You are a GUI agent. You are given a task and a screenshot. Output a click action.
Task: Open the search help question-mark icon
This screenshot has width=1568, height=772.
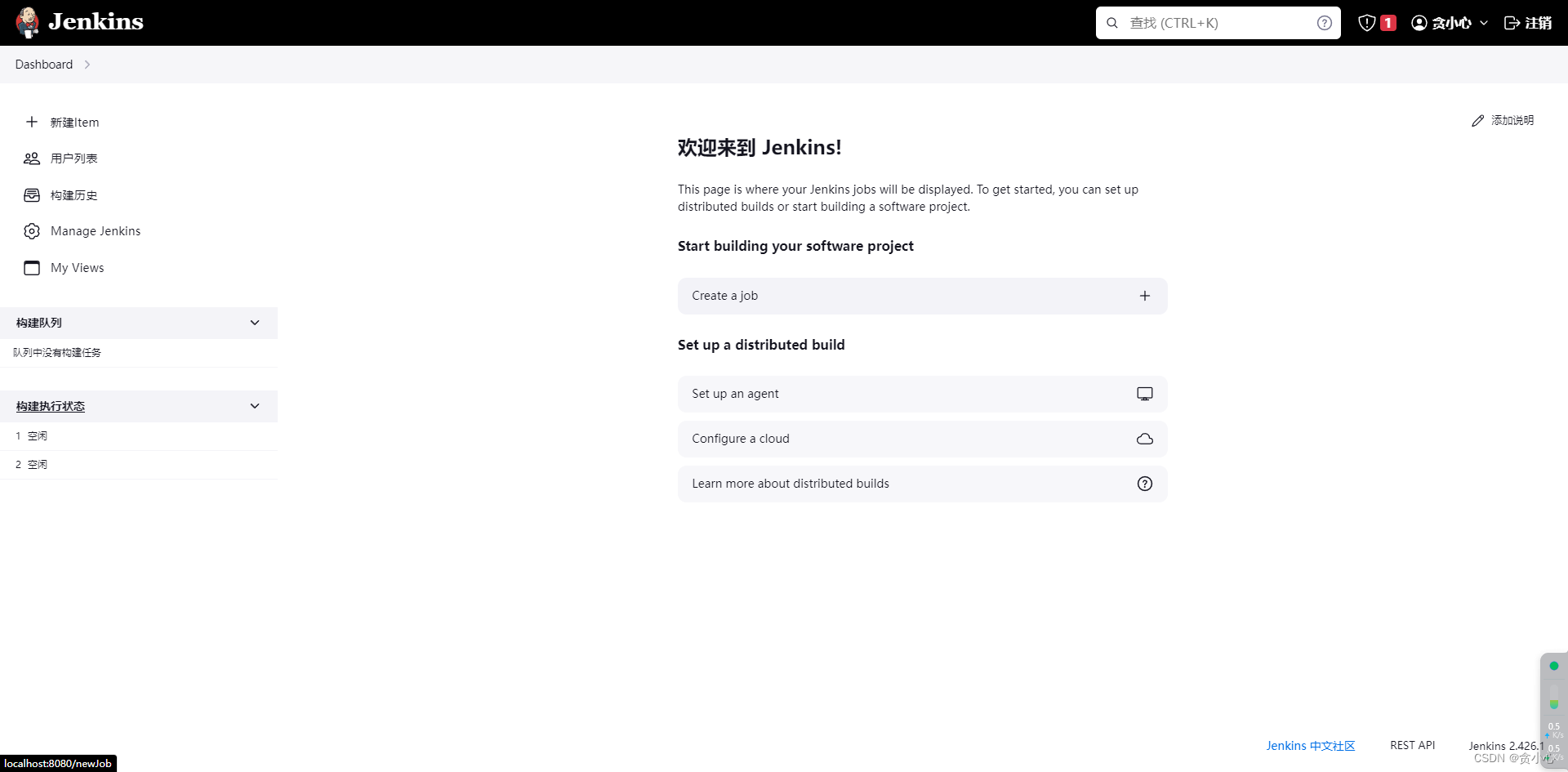pyautogui.click(x=1325, y=23)
